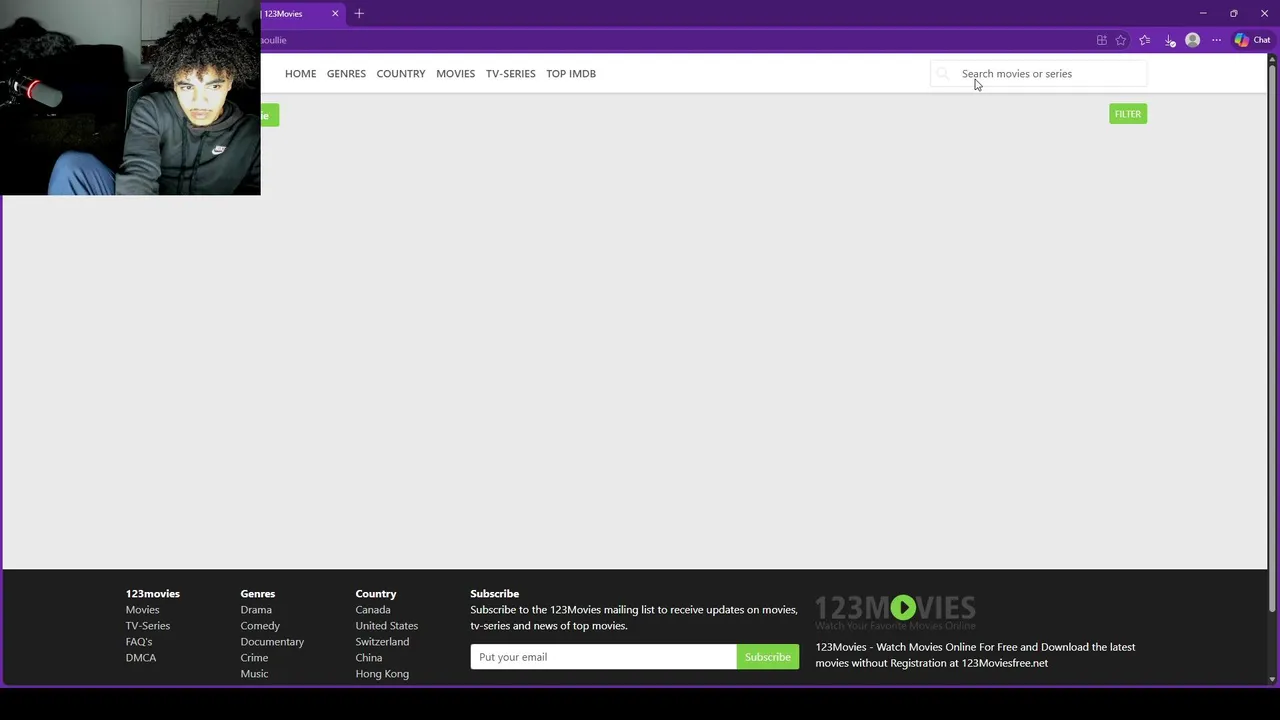The image size is (1280, 720).
Task: Restore down the browser window
Action: tap(1233, 14)
